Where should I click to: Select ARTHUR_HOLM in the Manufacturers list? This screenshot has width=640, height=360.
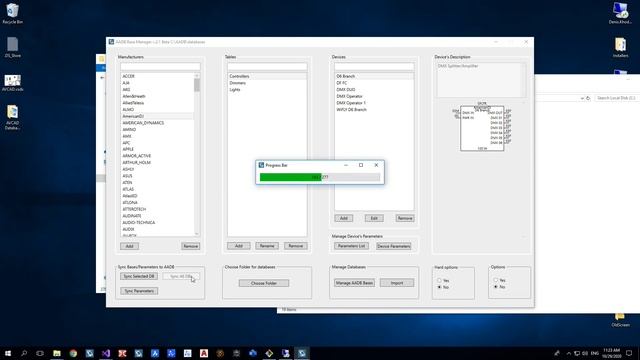pyautogui.click(x=157, y=162)
